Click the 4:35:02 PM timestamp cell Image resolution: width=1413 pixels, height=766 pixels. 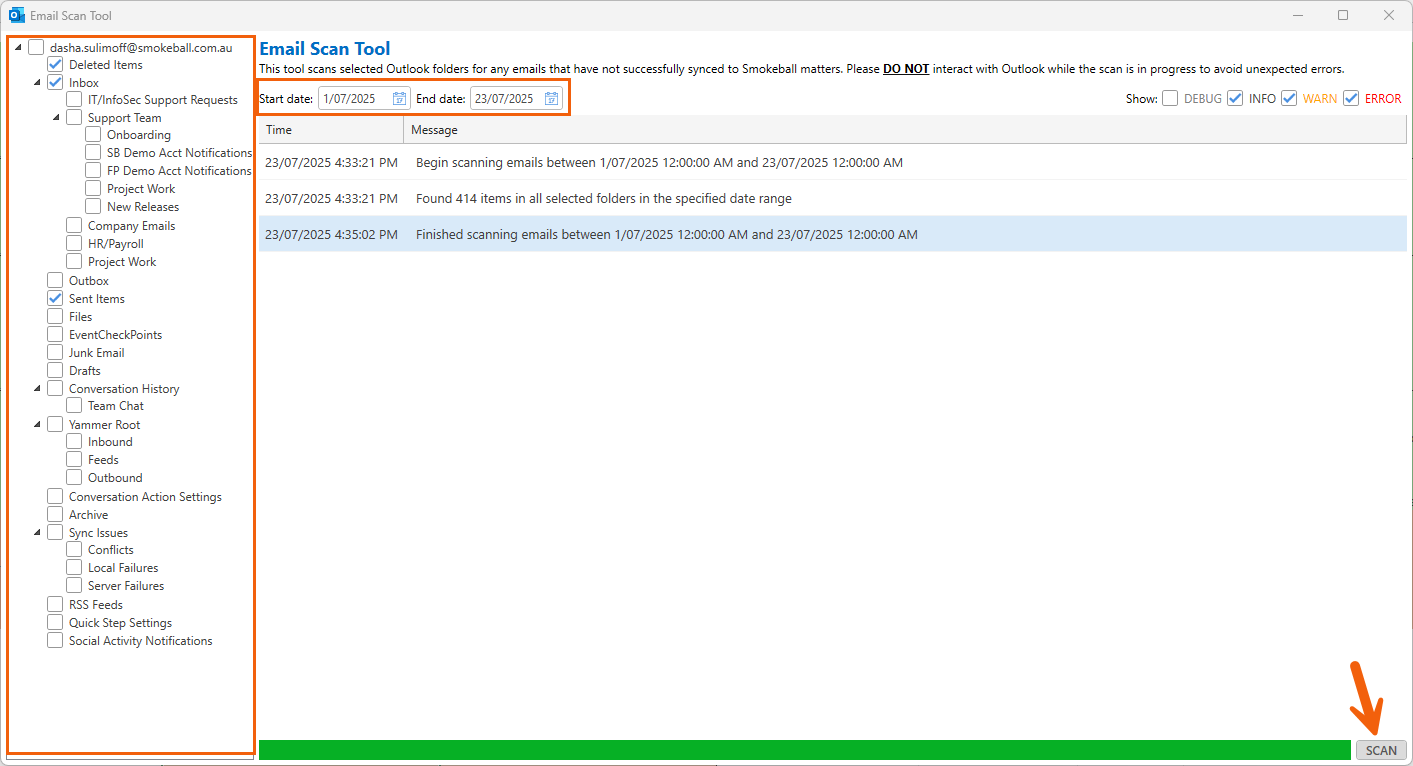(x=331, y=235)
